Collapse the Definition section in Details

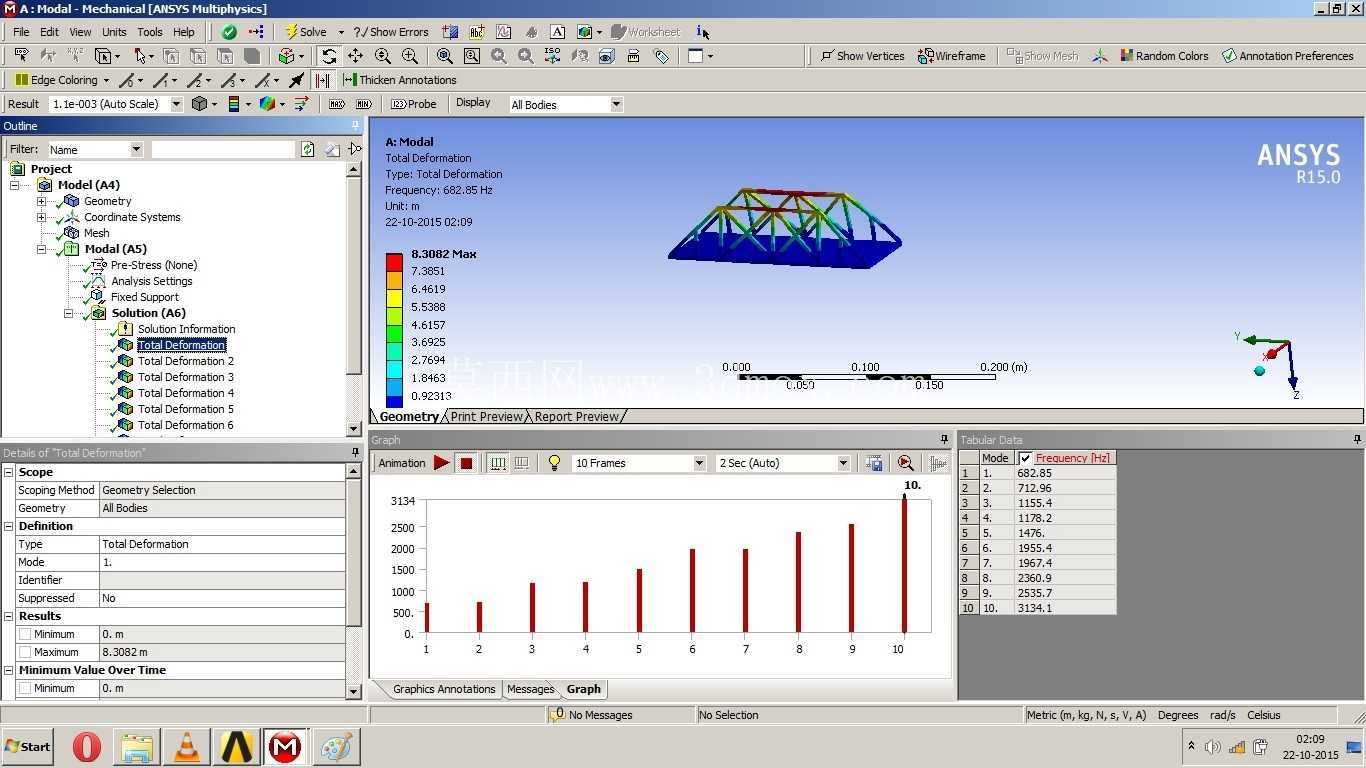point(8,526)
